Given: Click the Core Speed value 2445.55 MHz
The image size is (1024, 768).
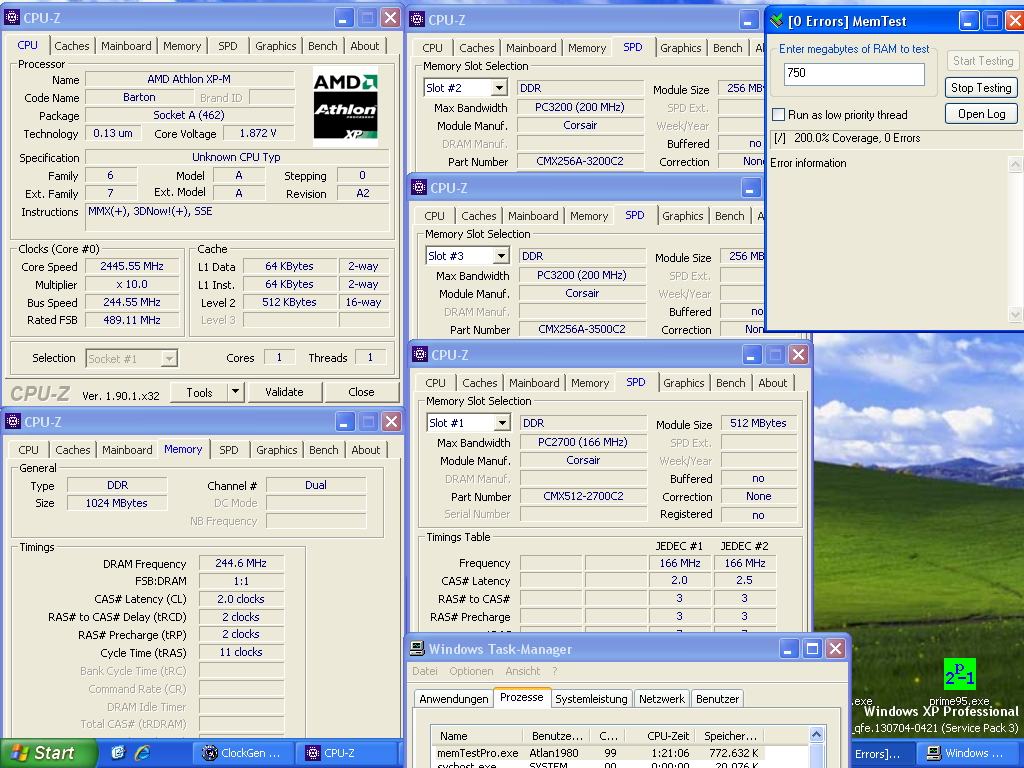Looking at the screenshot, I should tap(132, 266).
